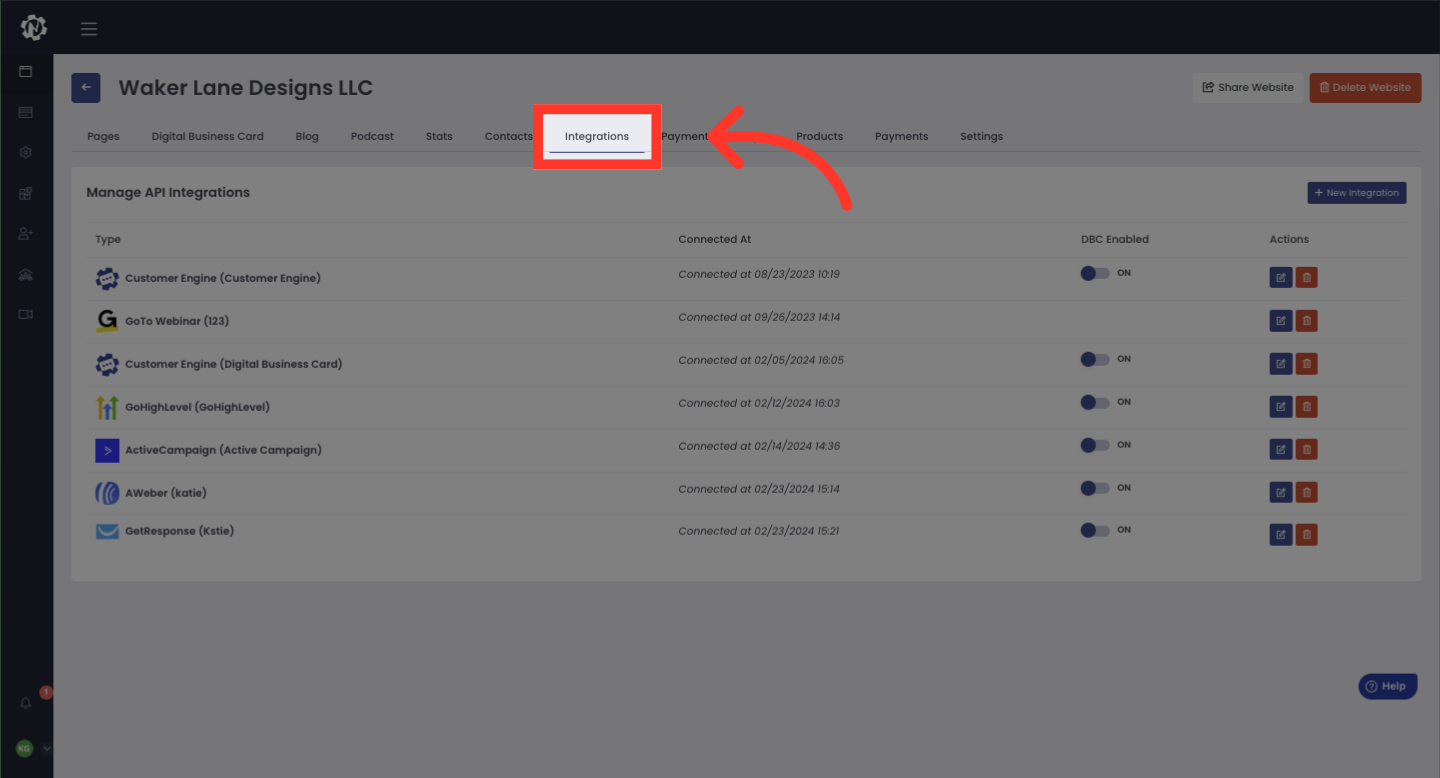Click the GetResponse (Kstie) row name
The width and height of the screenshot is (1440, 778).
[179, 531]
